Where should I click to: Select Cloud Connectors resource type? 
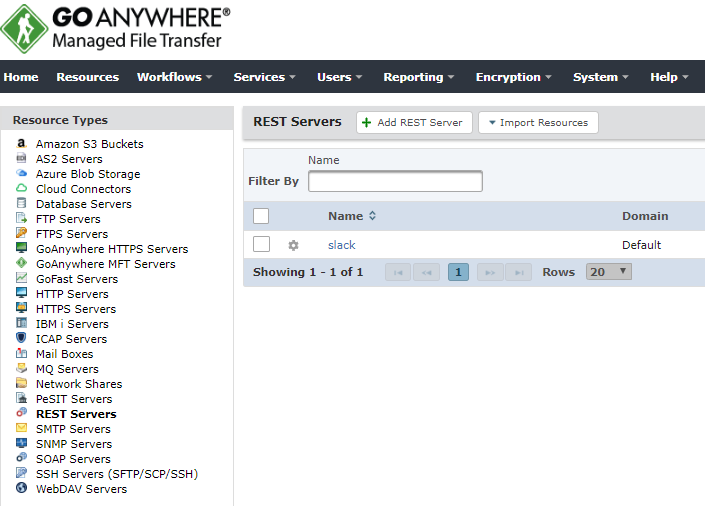point(84,189)
